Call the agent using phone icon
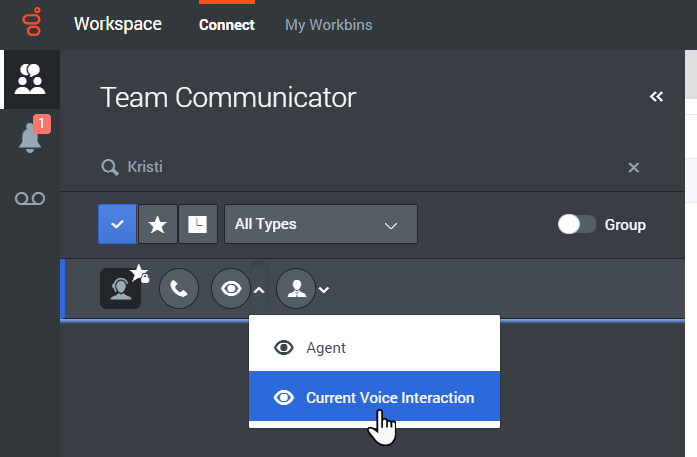Image resolution: width=697 pixels, height=457 pixels. point(179,289)
